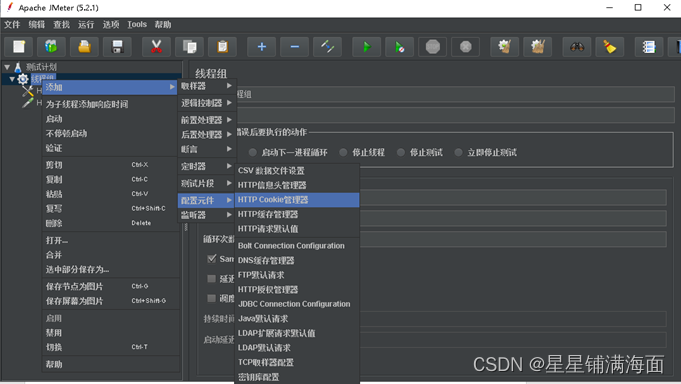Collapse the 线程组 tree node arrow
The image size is (681, 384).
(12, 79)
